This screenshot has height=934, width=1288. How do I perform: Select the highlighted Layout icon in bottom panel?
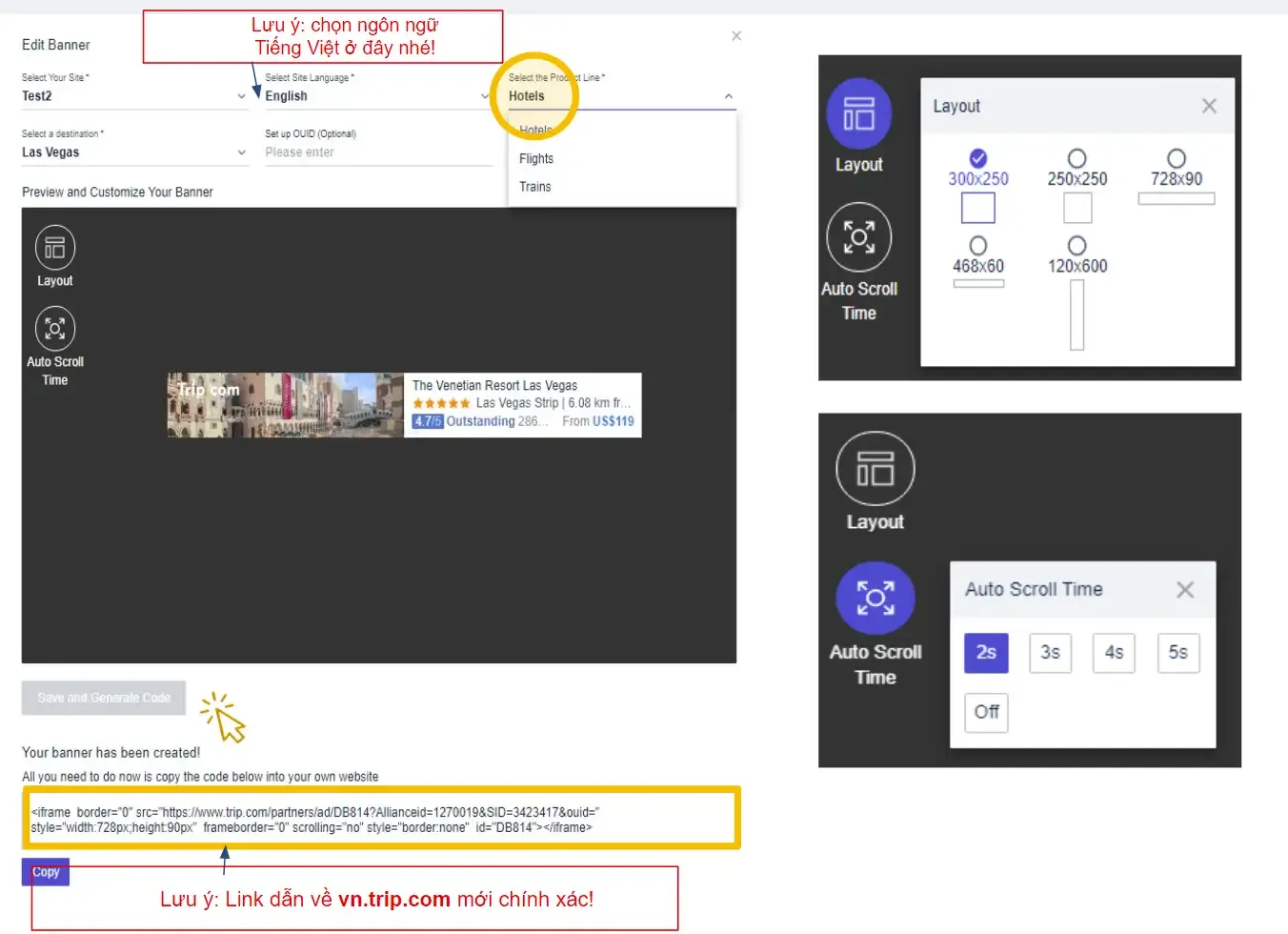coord(875,479)
